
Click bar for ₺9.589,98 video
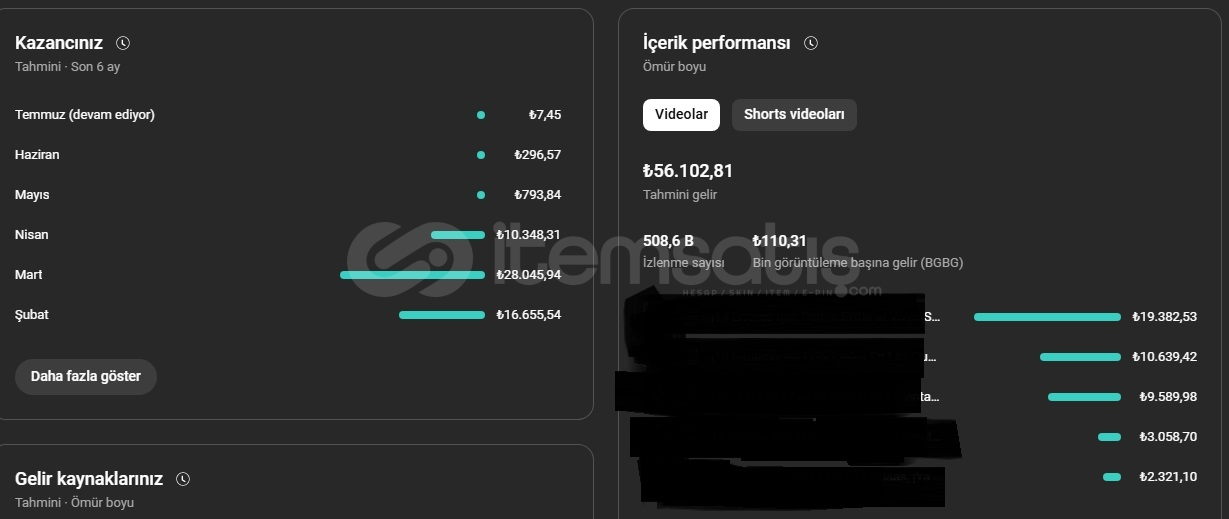tap(1084, 397)
